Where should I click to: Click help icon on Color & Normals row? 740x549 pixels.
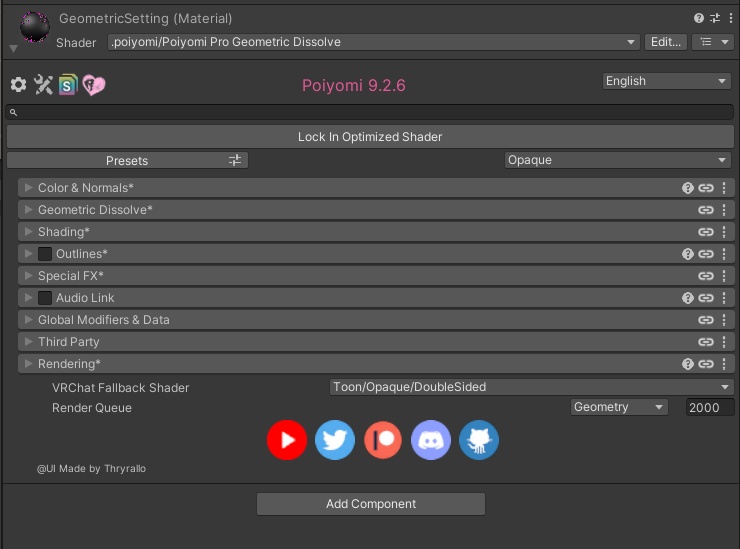[688, 188]
